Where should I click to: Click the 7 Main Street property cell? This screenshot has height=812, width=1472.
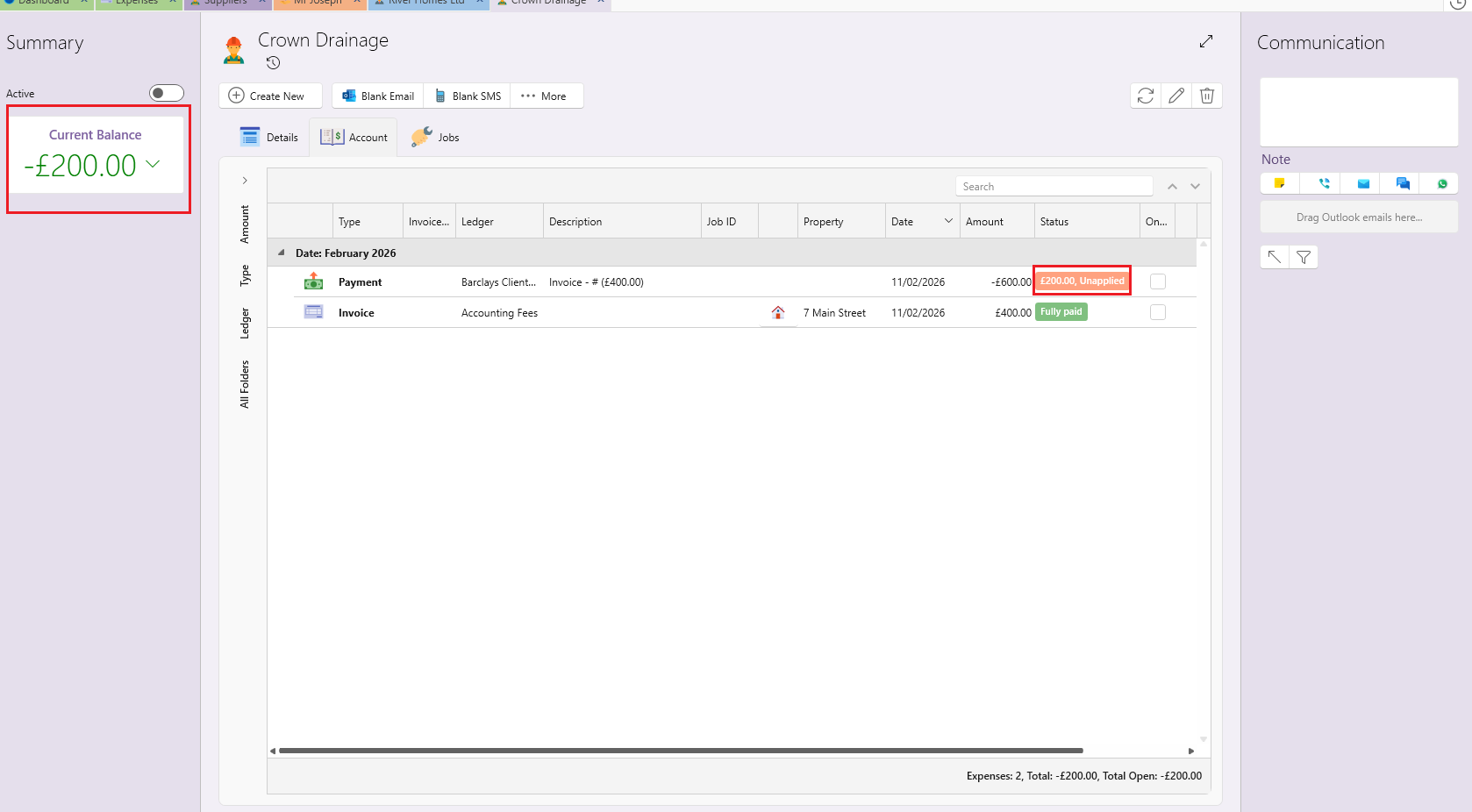click(x=834, y=313)
